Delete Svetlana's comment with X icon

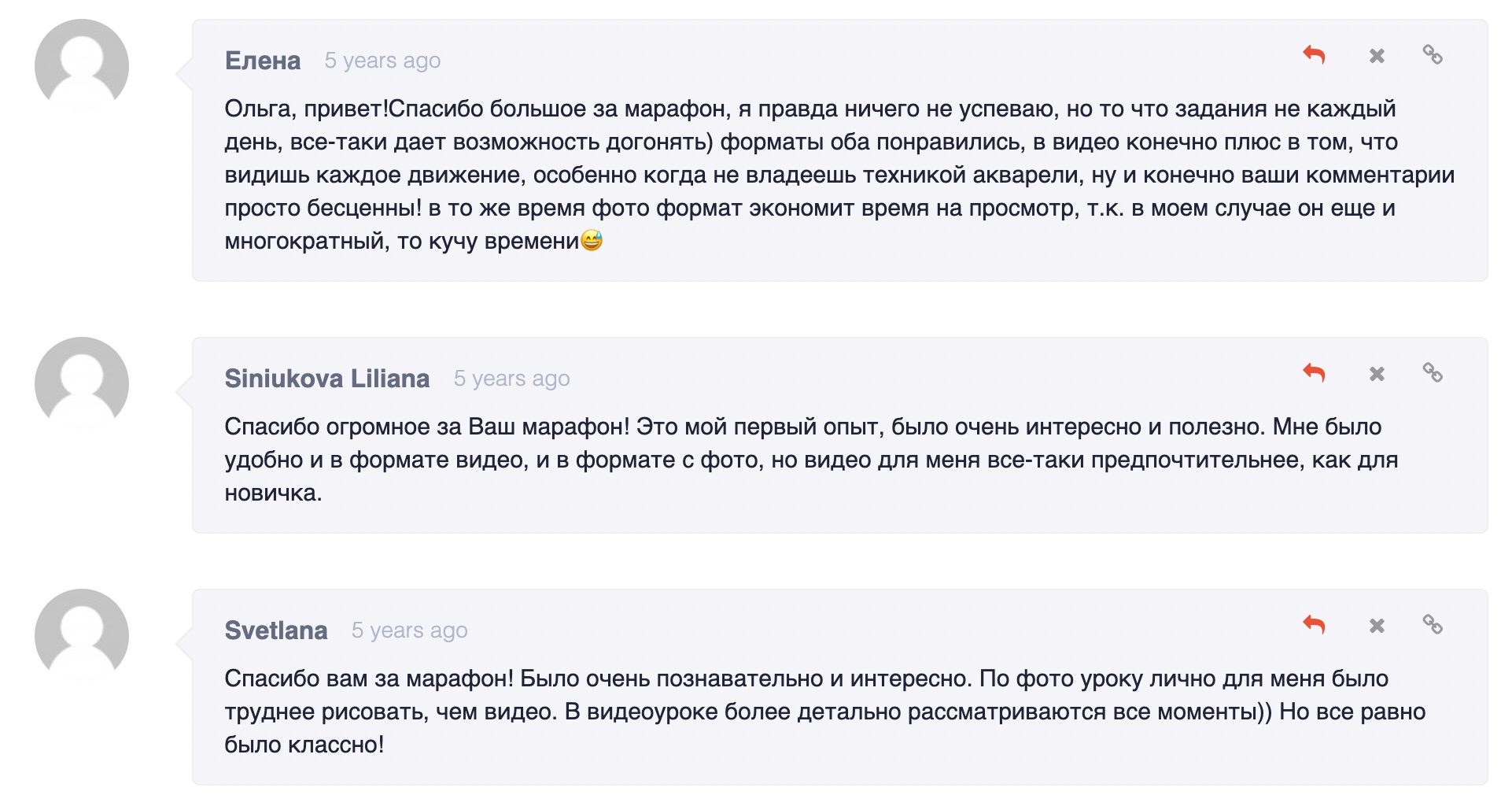click(1377, 626)
